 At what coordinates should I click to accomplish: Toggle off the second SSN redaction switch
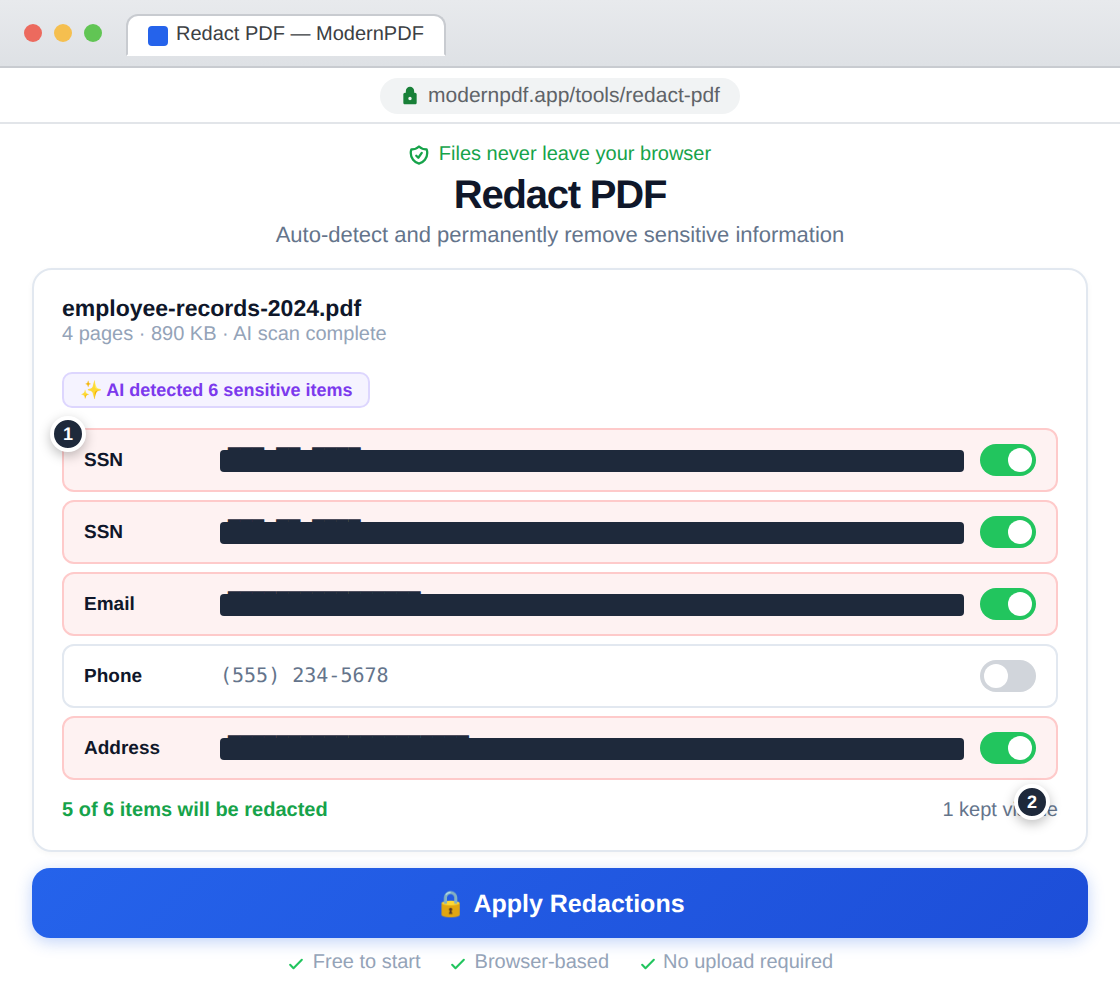tap(1008, 532)
